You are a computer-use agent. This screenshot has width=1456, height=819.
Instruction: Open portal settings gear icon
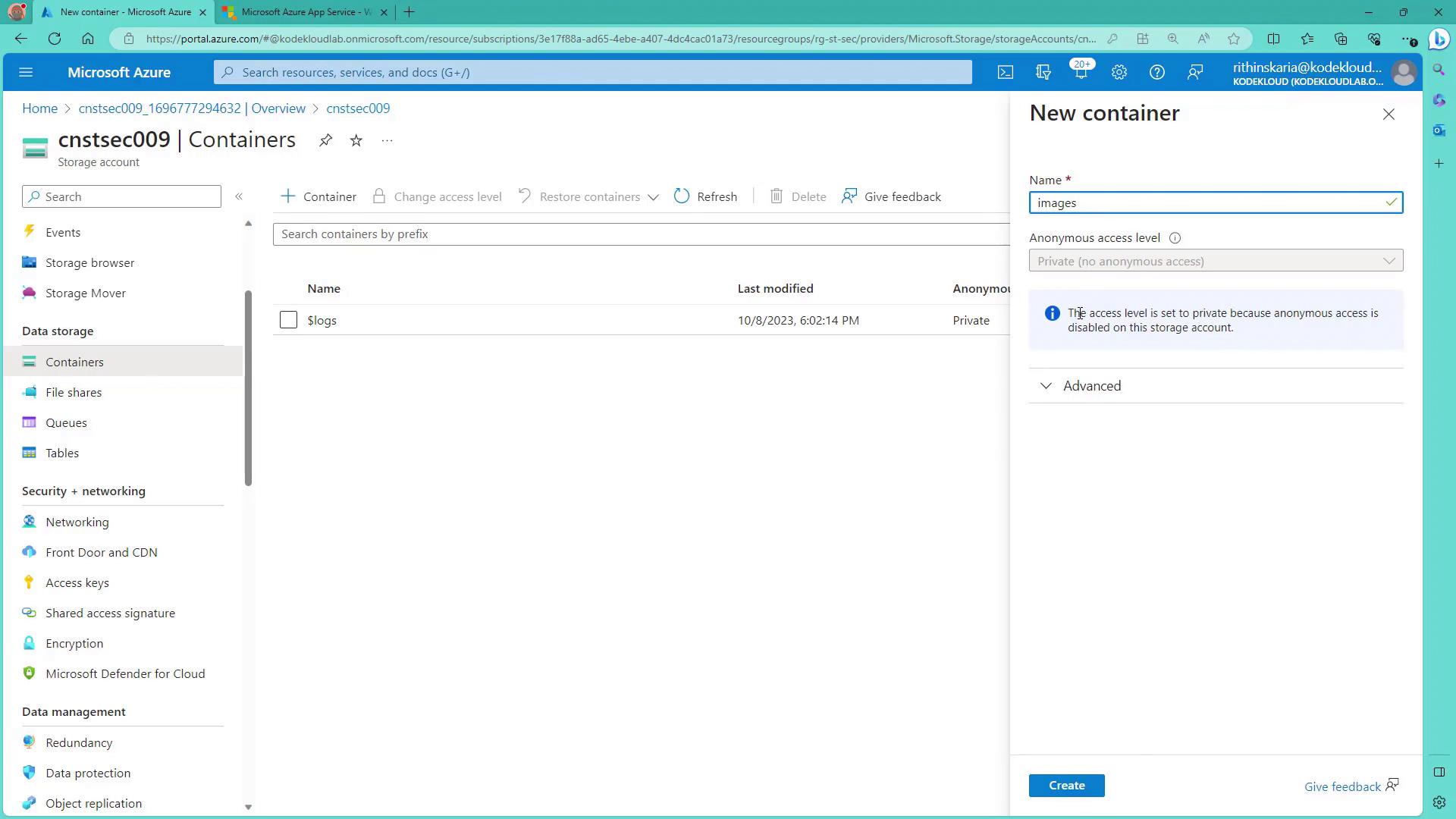click(1119, 72)
